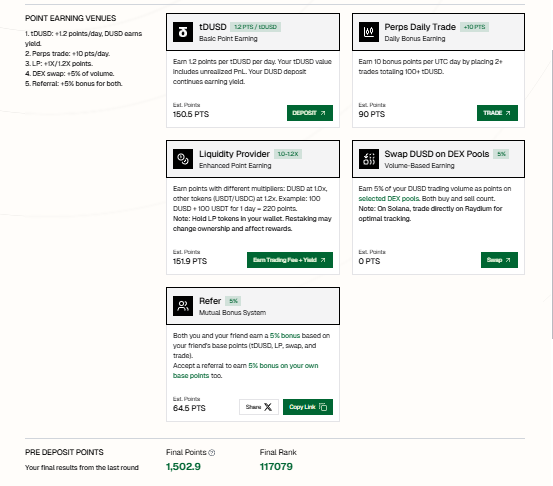The height and width of the screenshot is (486, 553).
Task: Click the Swap DUSD on DEX Pools icon
Action: [369, 159]
